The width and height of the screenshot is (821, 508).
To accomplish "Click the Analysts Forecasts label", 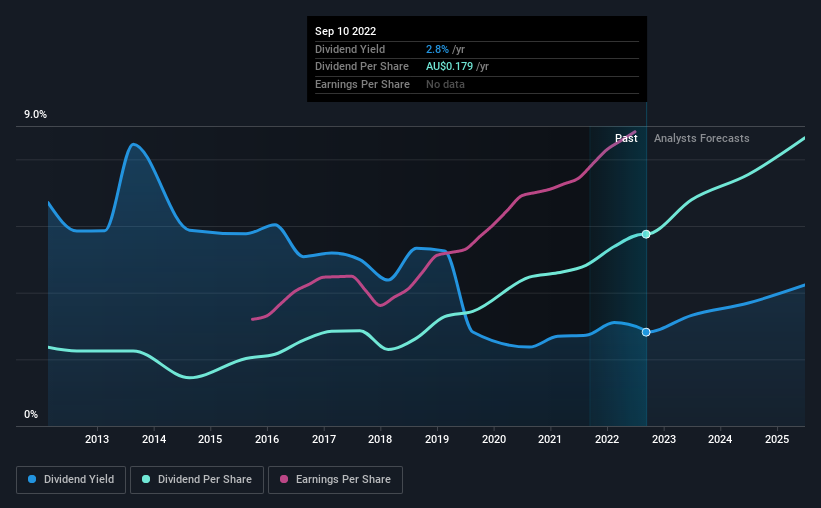I will [x=702, y=138].
